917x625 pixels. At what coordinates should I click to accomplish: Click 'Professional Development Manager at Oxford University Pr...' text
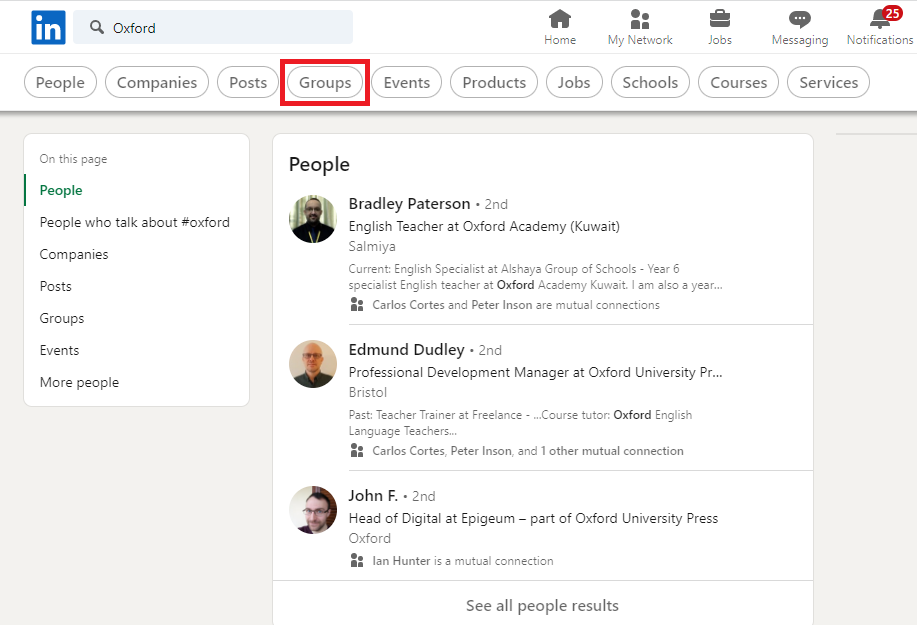(536, 372)
